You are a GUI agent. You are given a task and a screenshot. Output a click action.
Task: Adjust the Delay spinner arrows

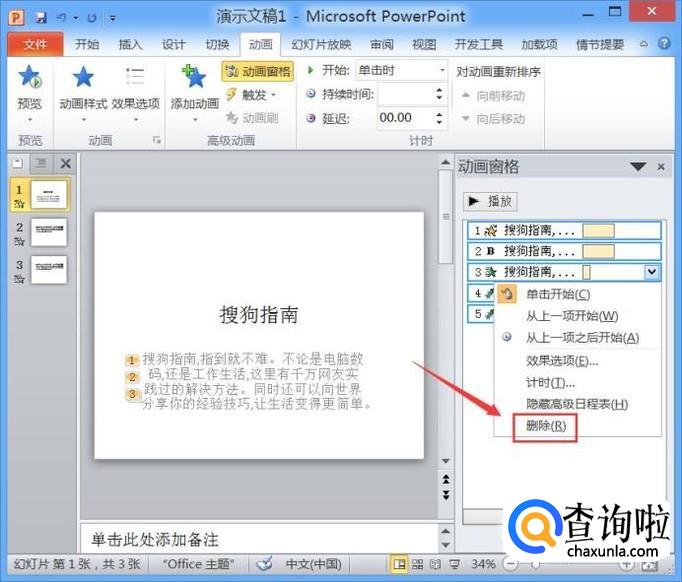click(x=439, y=118)
